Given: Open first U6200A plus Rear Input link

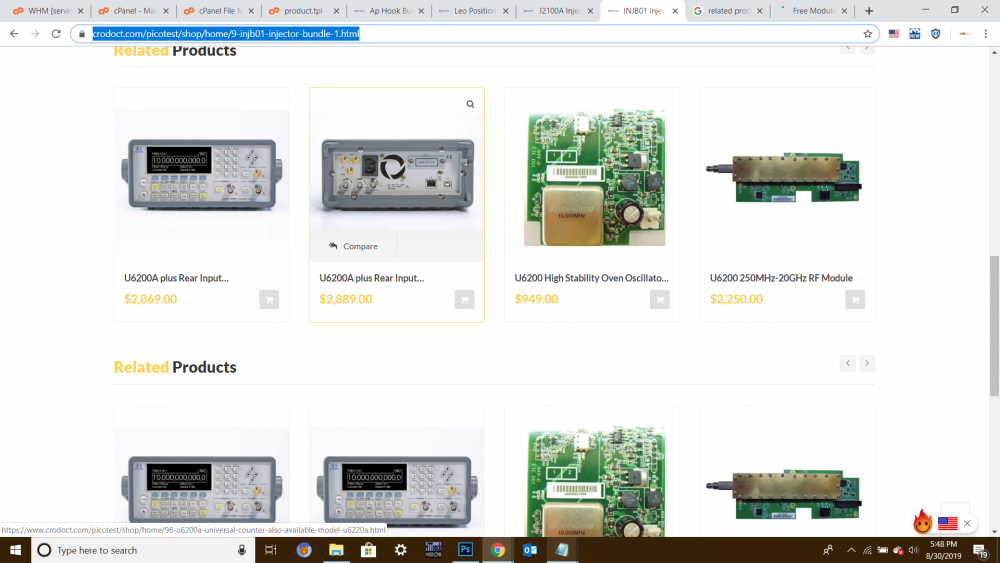Looking at the screenshot, I should [176, 278].
